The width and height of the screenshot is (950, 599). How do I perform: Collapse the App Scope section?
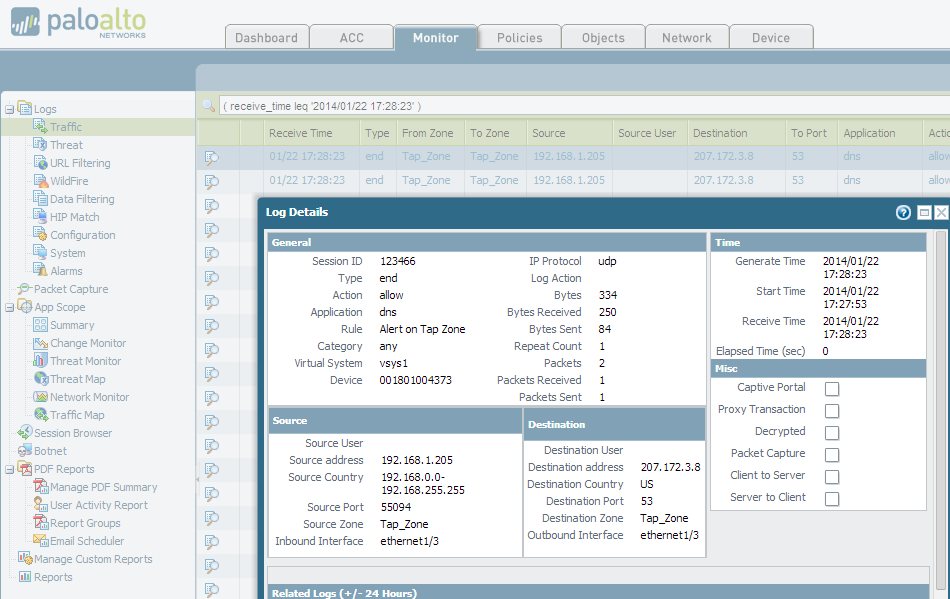(9, 306)
